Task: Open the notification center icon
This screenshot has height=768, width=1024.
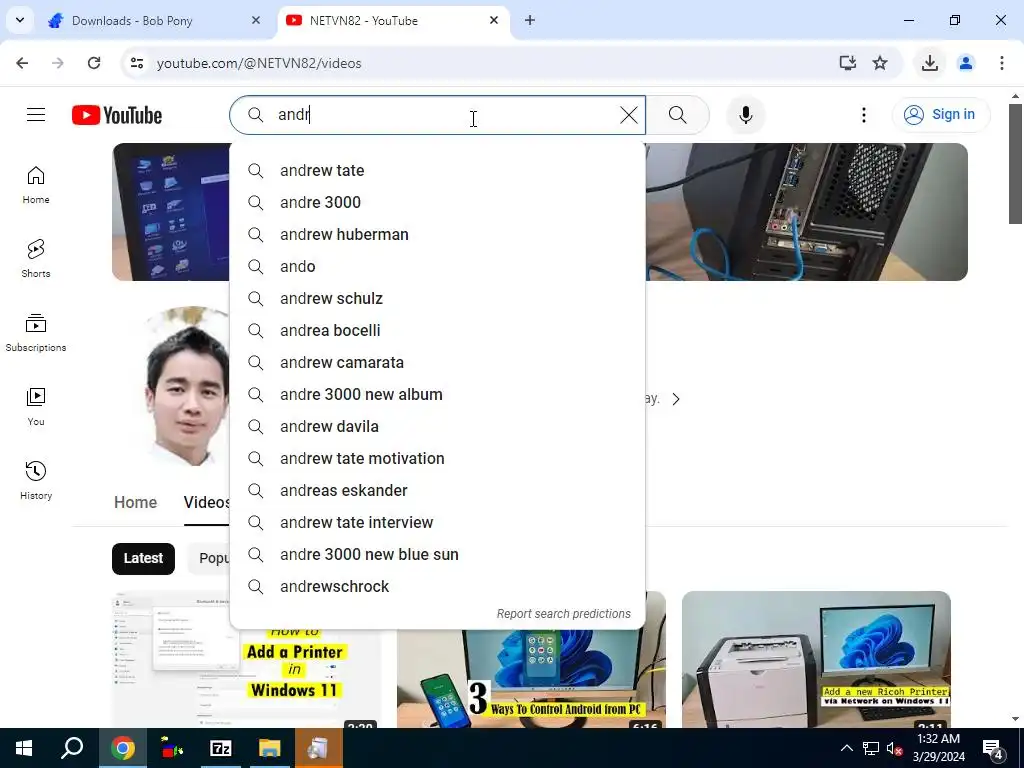Action: (993, 748)
